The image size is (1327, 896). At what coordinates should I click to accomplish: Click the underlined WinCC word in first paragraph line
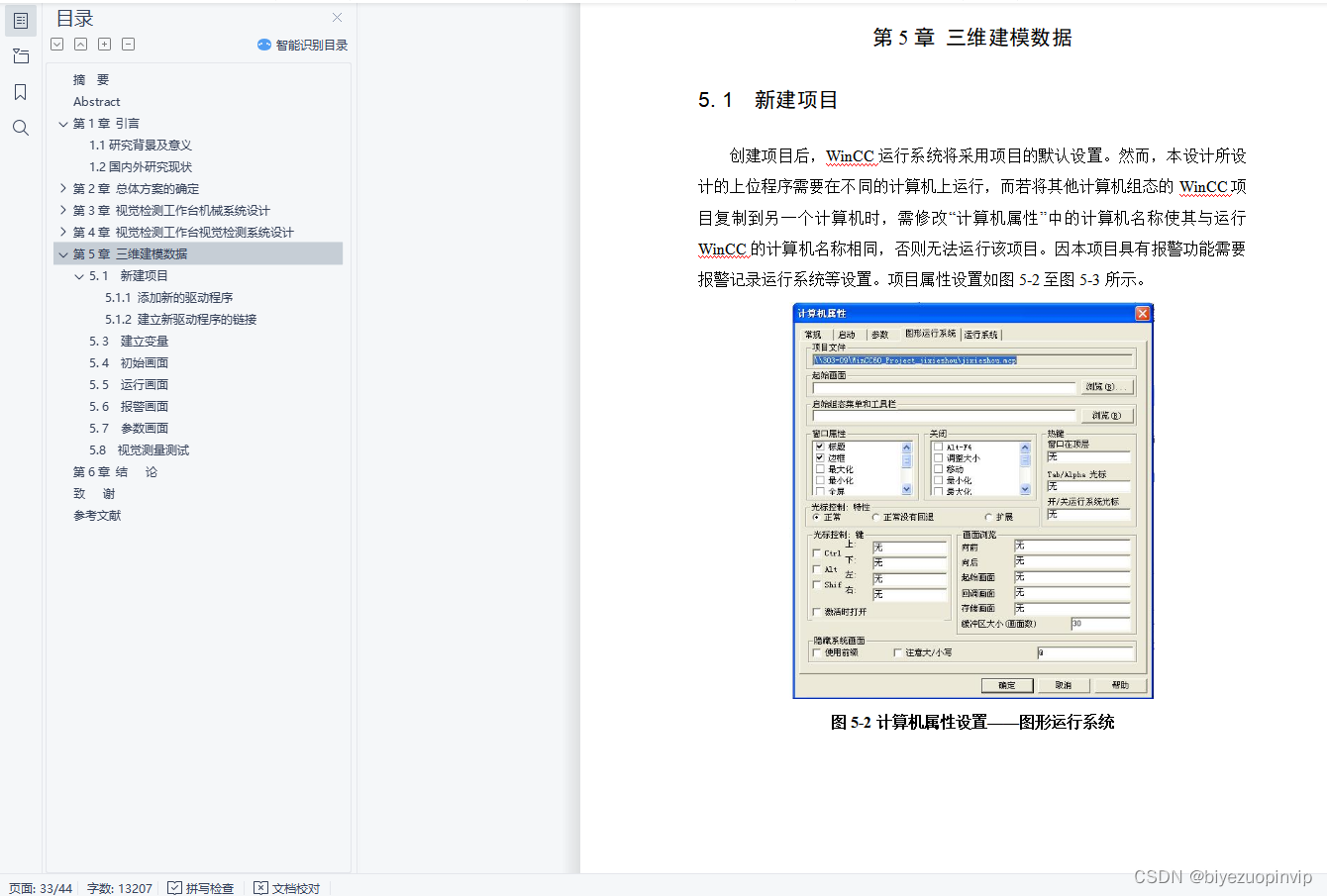tap(850, 156)
